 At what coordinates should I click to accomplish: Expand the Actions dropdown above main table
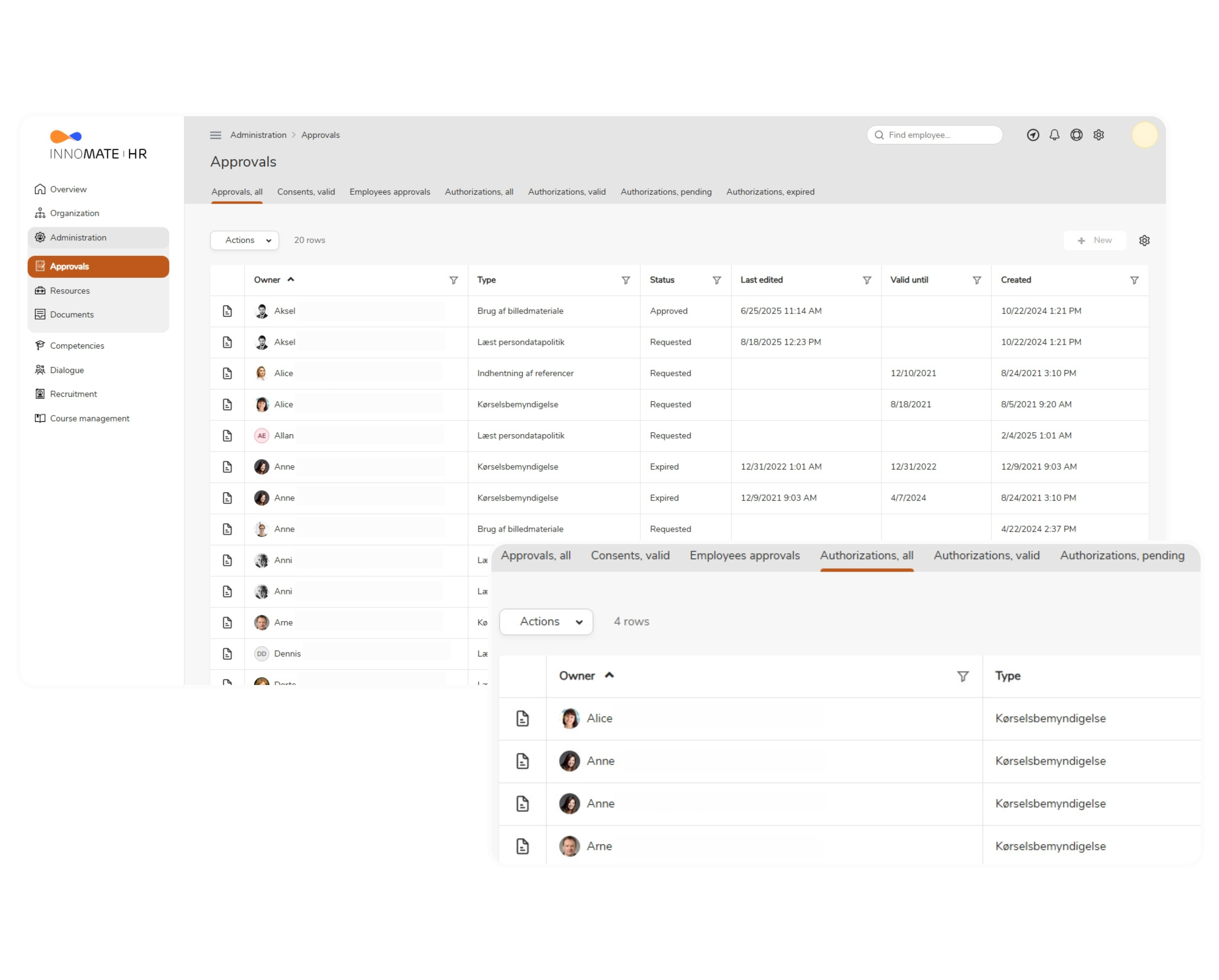coord(244,240)
